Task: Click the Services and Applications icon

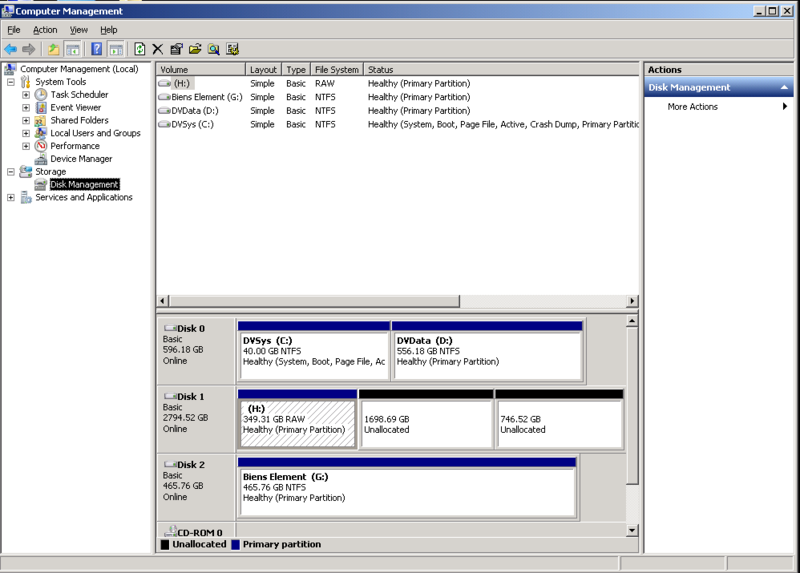Action: coord(26,197)
